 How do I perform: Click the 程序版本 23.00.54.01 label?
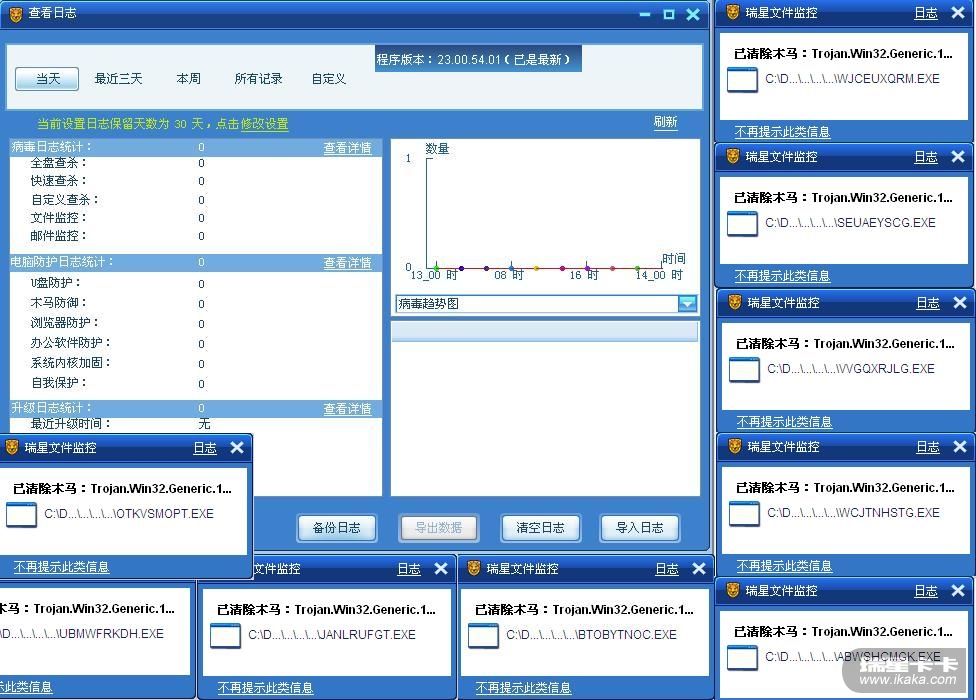coord(478,59)
